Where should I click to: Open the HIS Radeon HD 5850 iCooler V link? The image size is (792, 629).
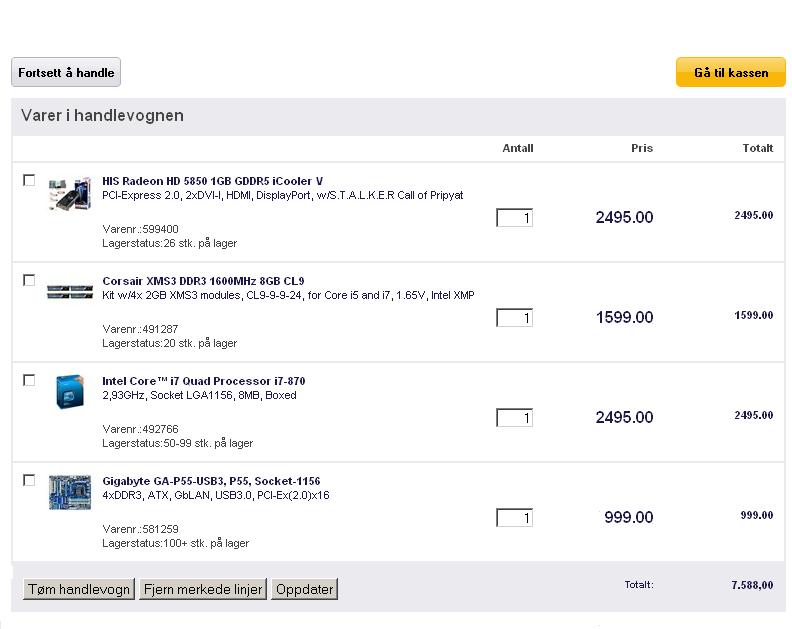[x=212, y=181]
